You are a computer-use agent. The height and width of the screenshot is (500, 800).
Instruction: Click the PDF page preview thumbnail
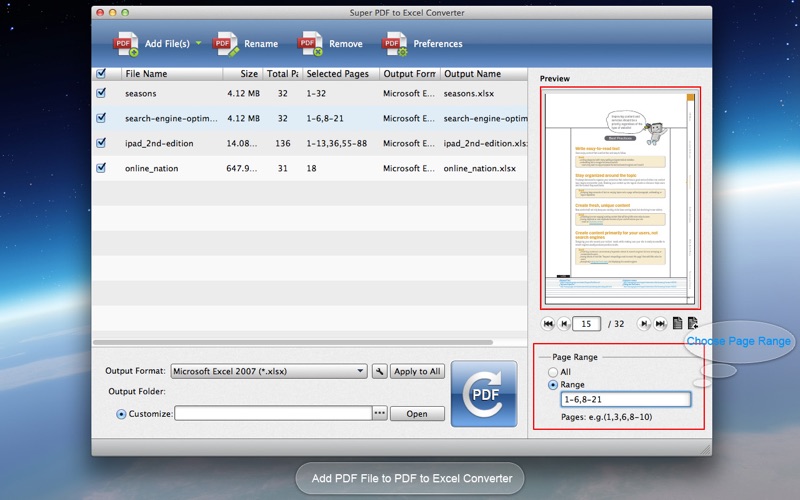(x=620, y=198)
